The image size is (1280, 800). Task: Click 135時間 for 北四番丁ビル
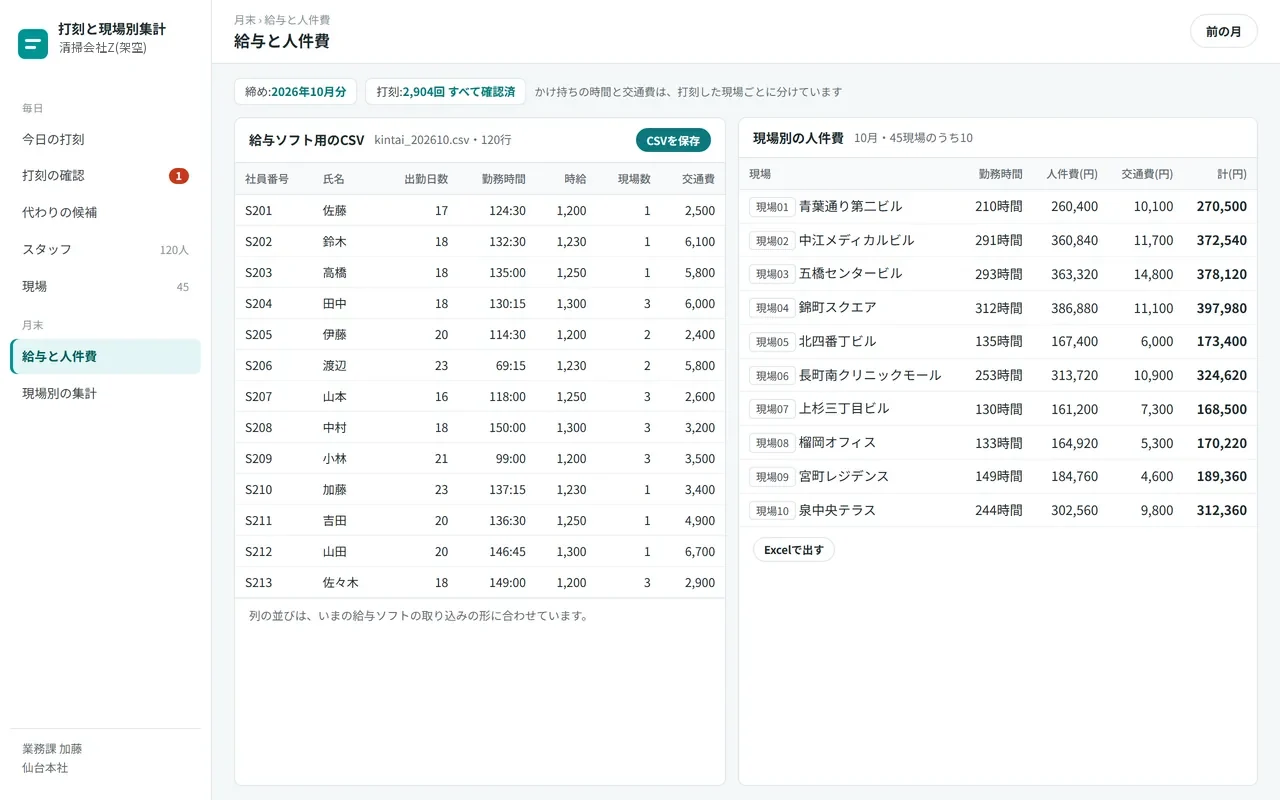[x=999, y=342]
